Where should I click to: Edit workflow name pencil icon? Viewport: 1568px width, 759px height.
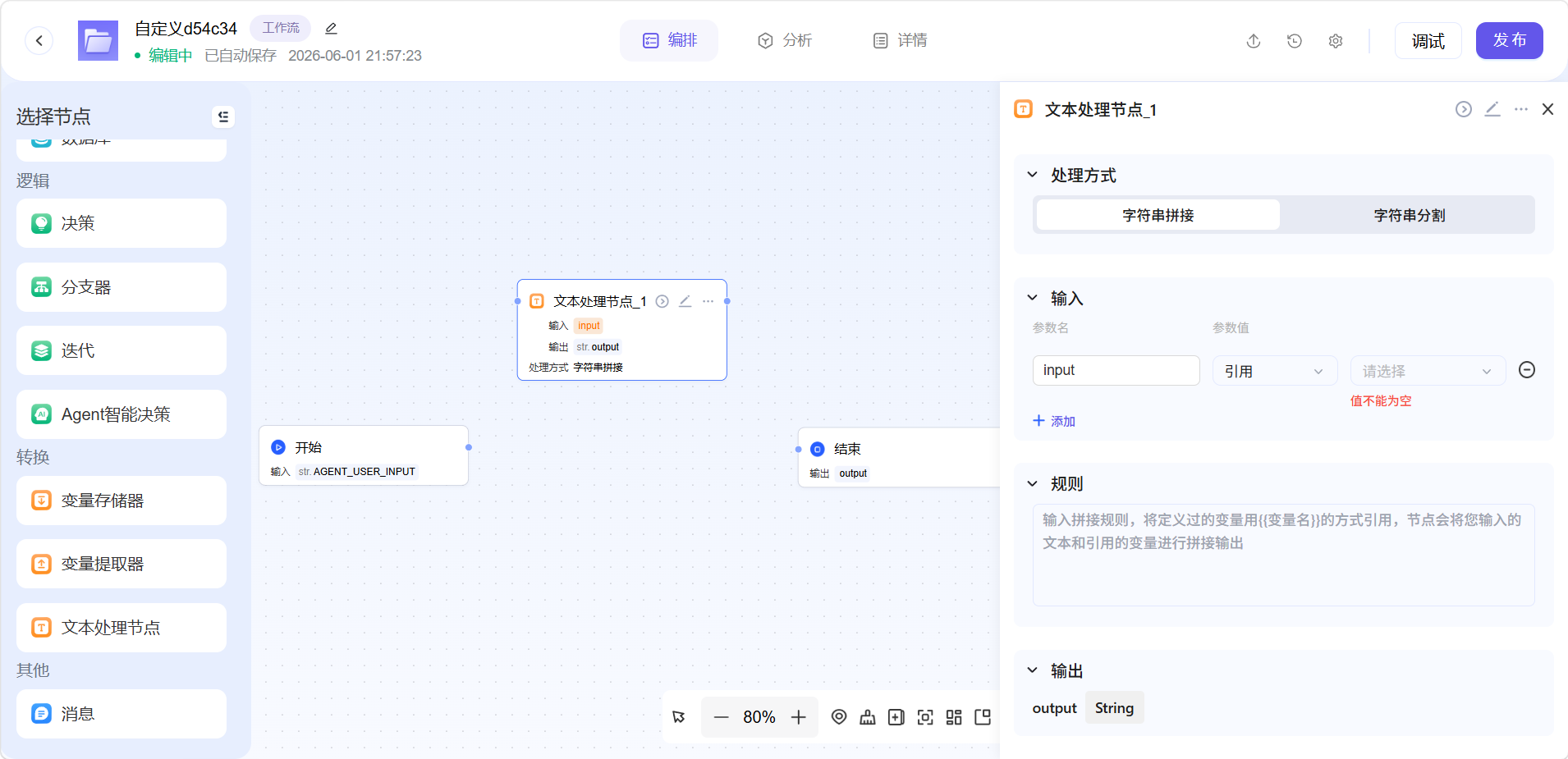(331, 29)
